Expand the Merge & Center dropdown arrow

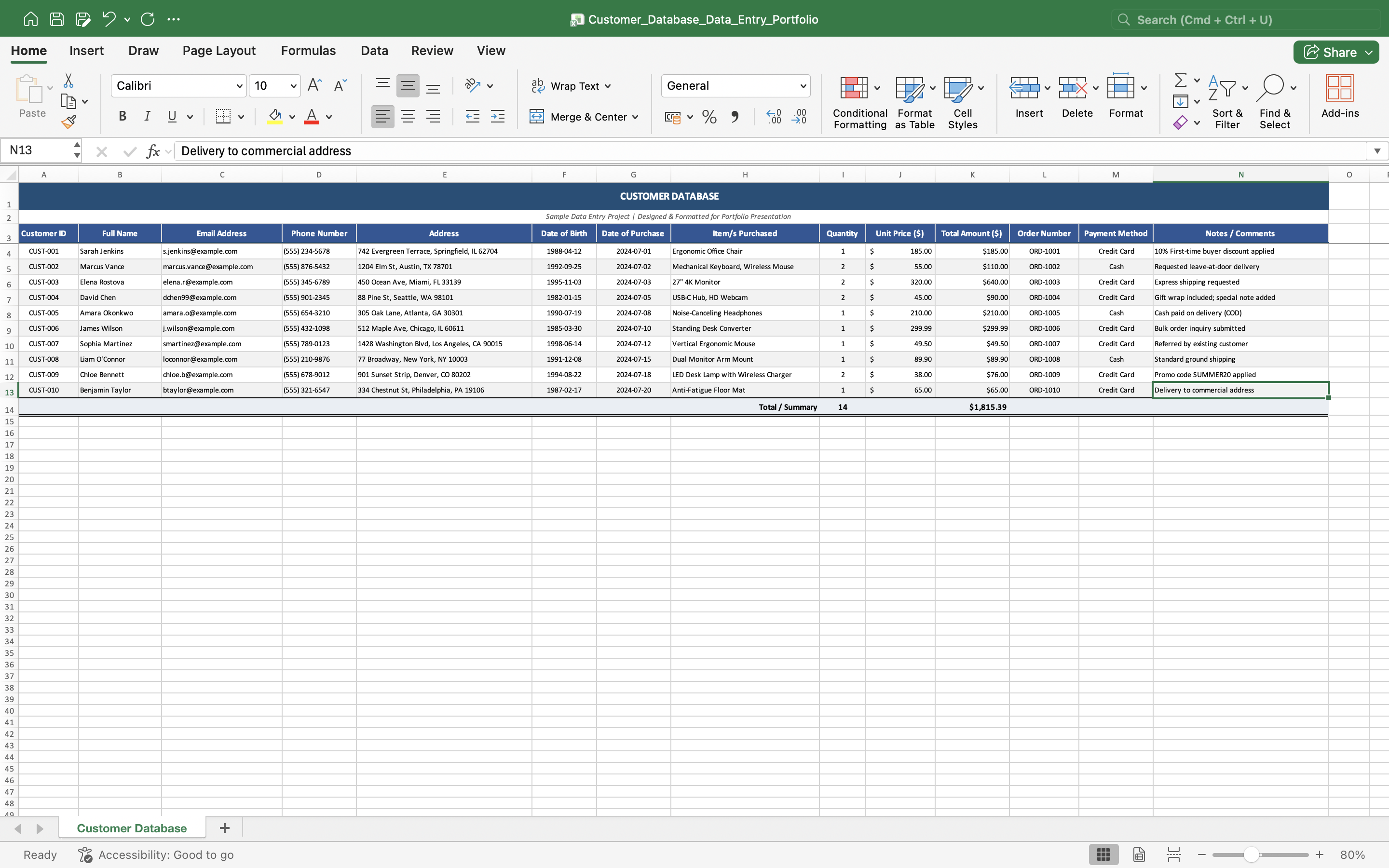point(635,117)
